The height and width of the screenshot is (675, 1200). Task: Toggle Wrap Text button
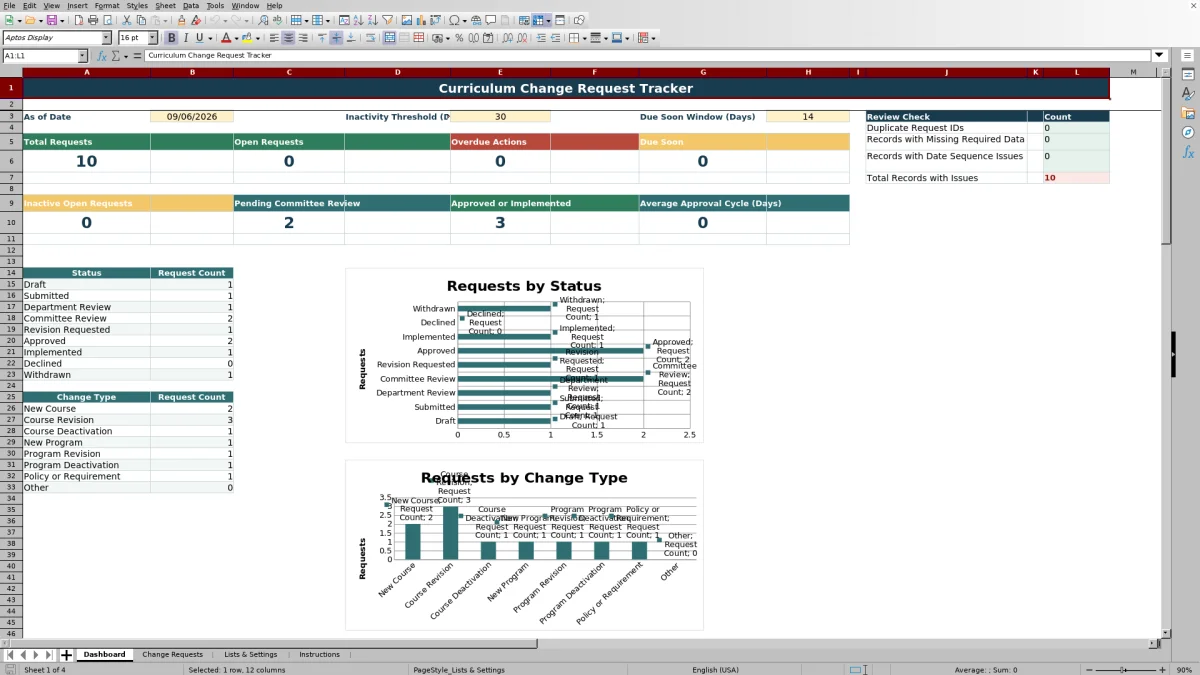click(370, 38)
